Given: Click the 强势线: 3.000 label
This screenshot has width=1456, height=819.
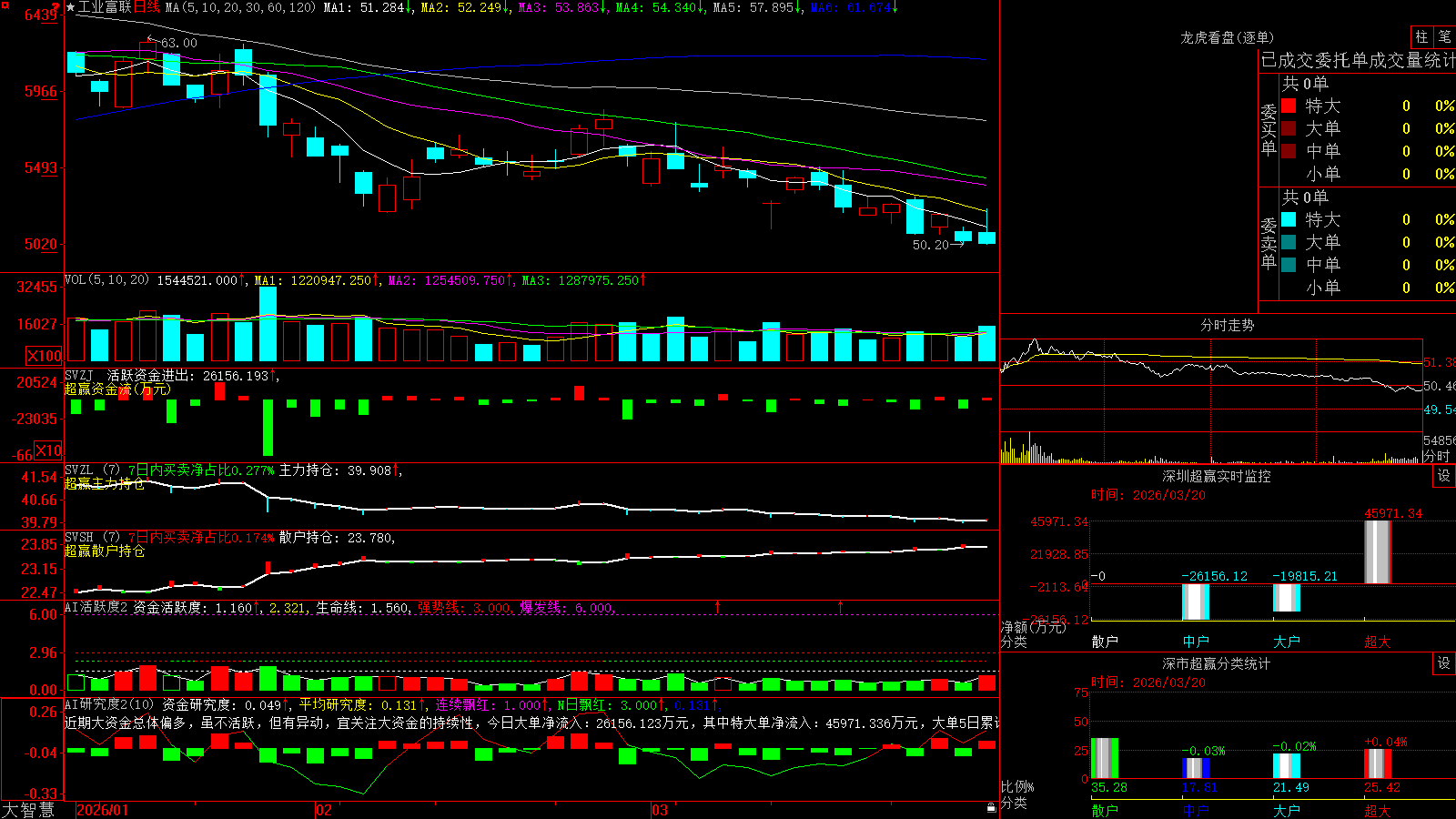Looking at the screenshot, I should click(464, 608).
